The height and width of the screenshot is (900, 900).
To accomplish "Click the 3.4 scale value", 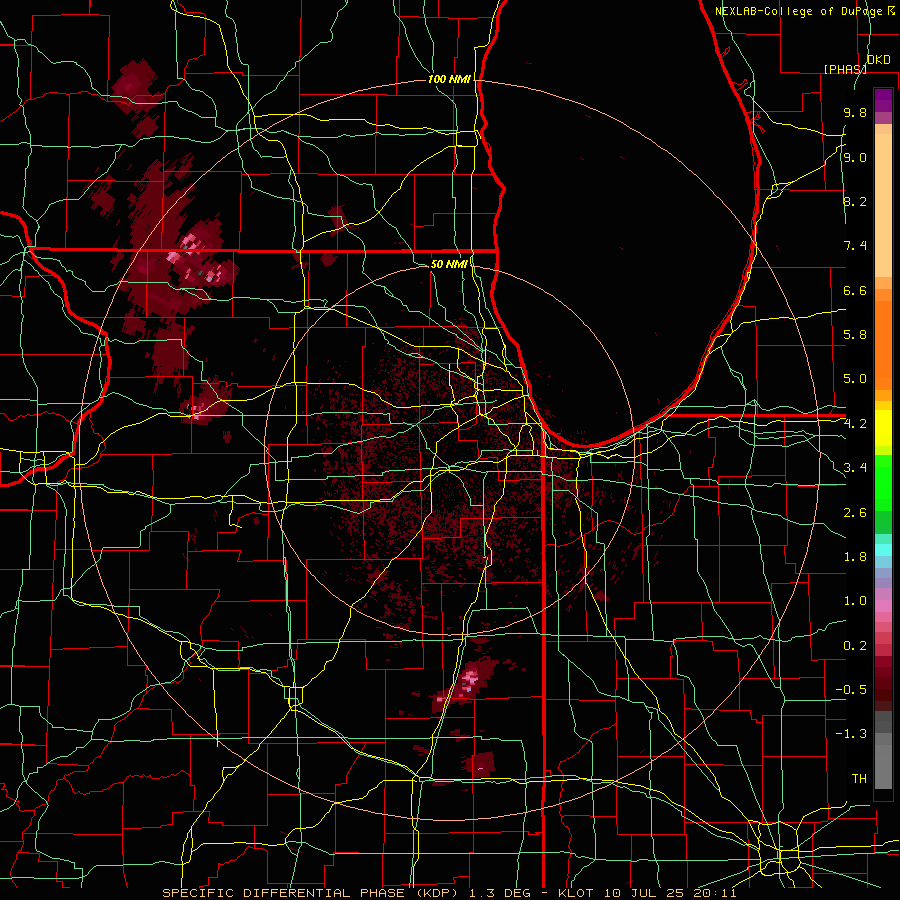I will 855,468.
